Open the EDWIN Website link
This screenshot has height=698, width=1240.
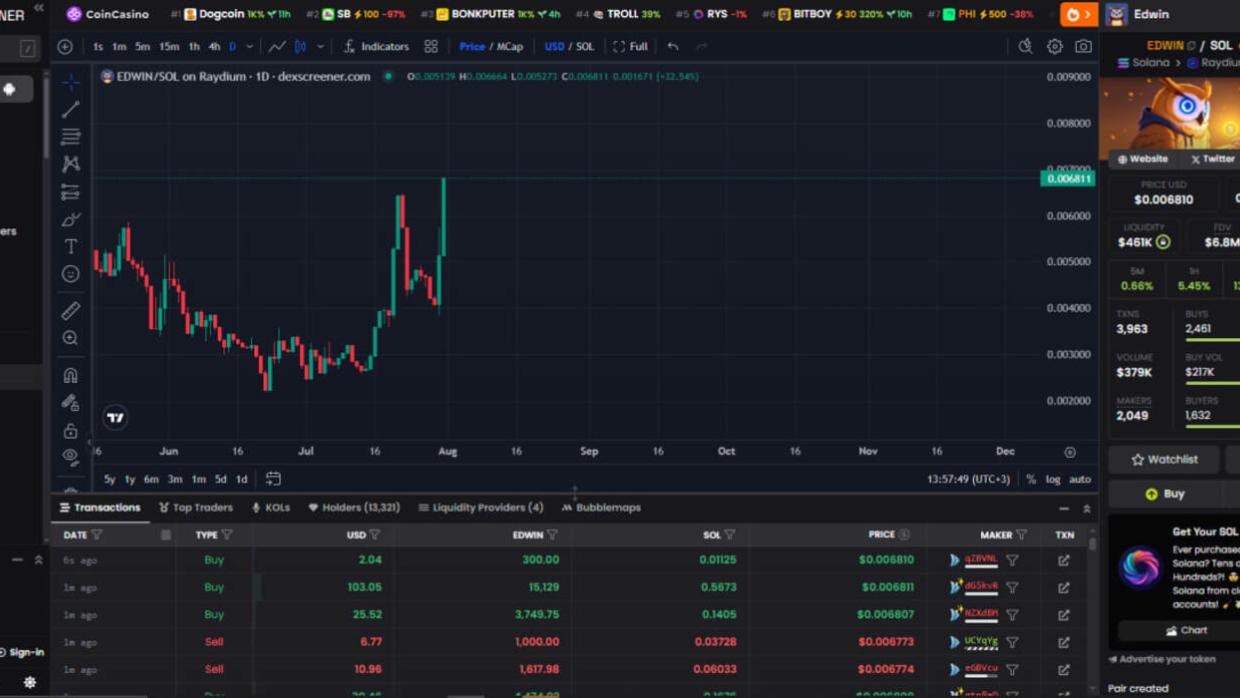(x=1143, y=159)
